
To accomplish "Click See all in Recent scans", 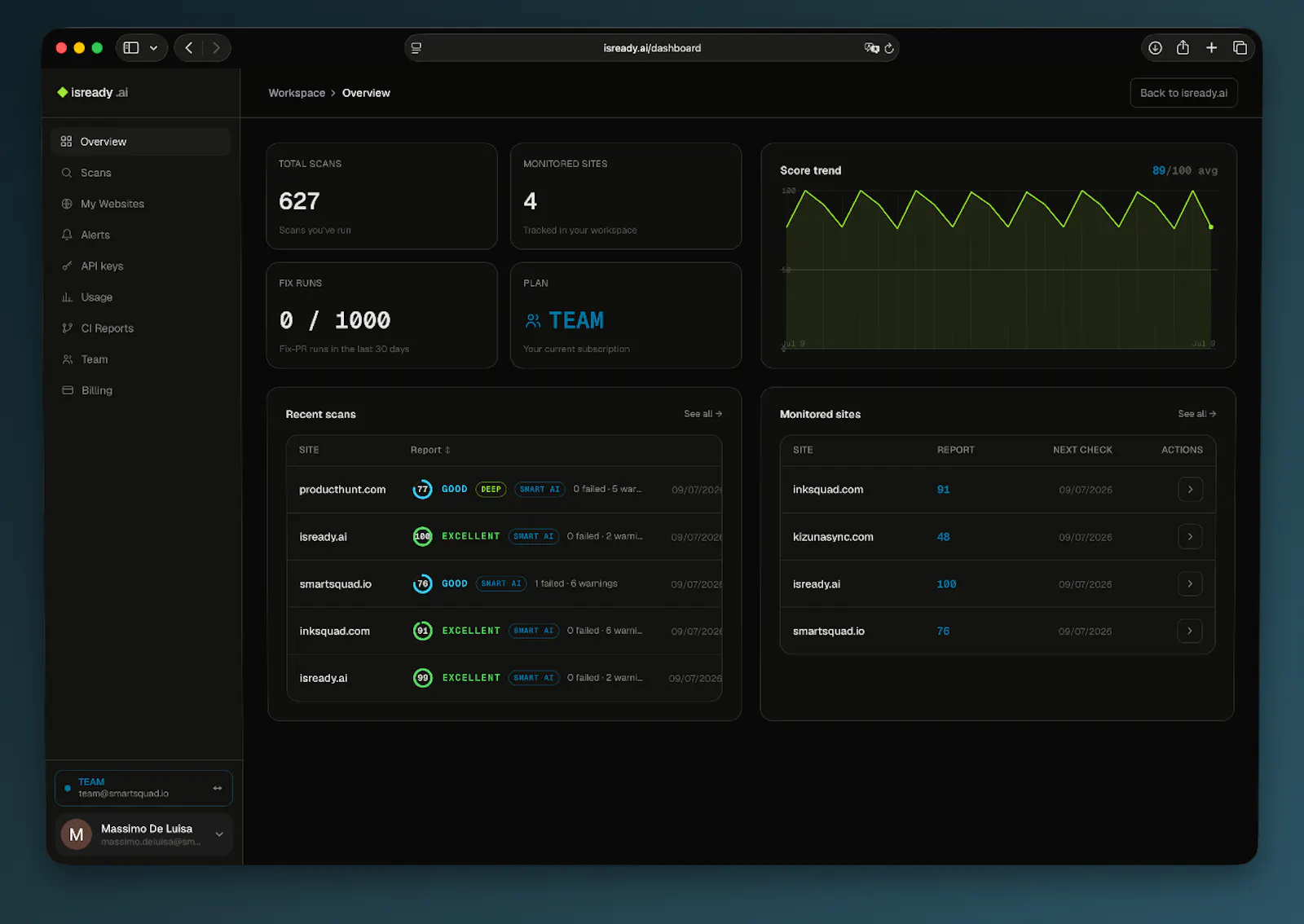I will (703, 414).
